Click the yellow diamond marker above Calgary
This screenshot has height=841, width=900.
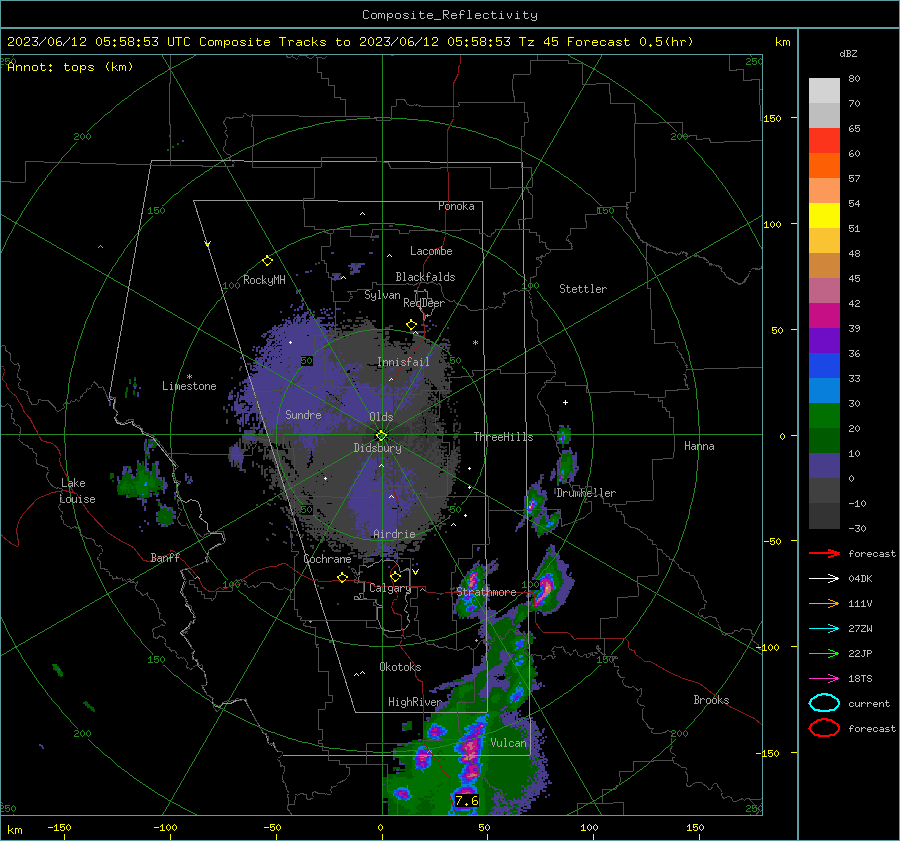pos(395,576)
